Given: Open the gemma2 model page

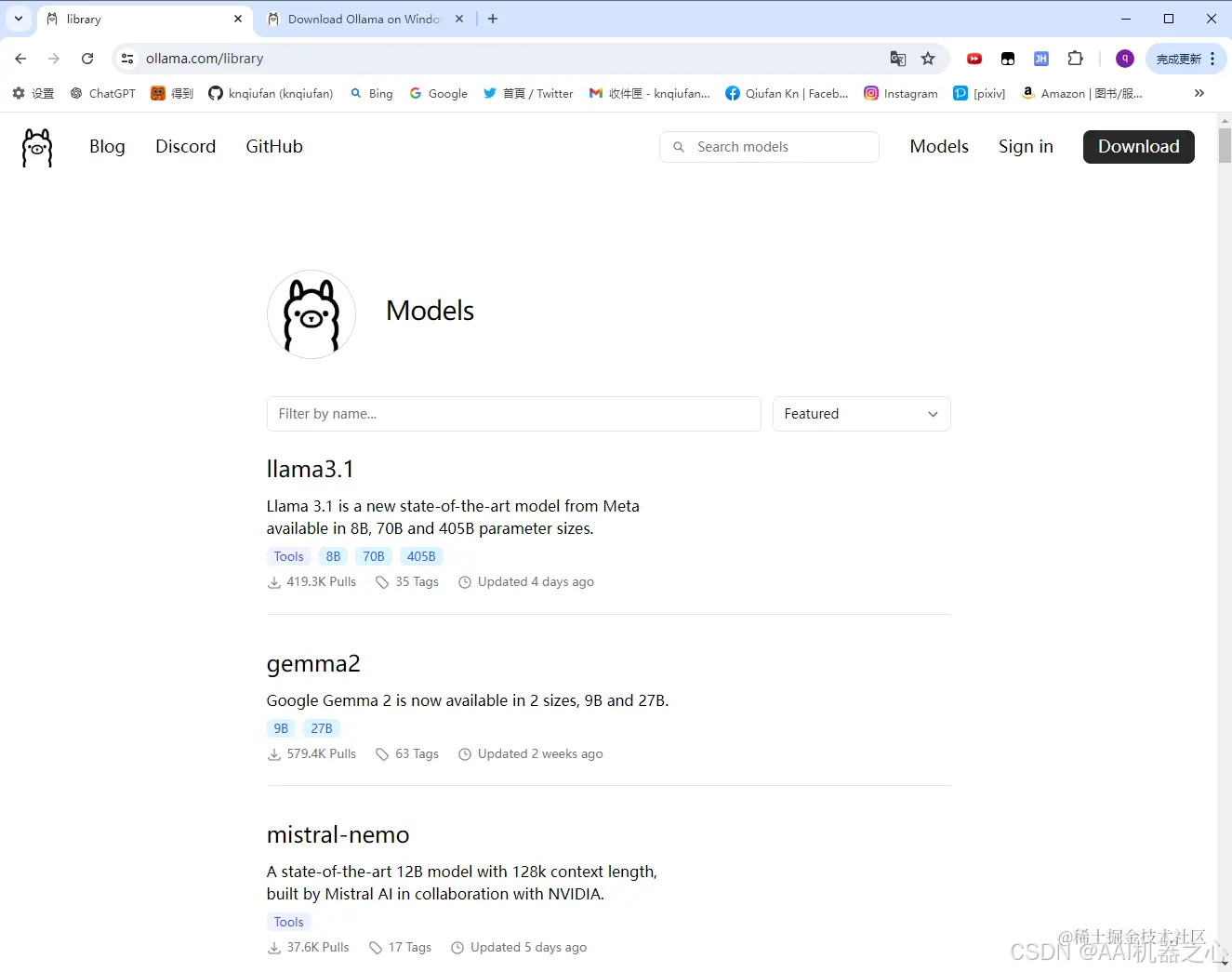Looking at the screenshot, I should click(313, 664).
